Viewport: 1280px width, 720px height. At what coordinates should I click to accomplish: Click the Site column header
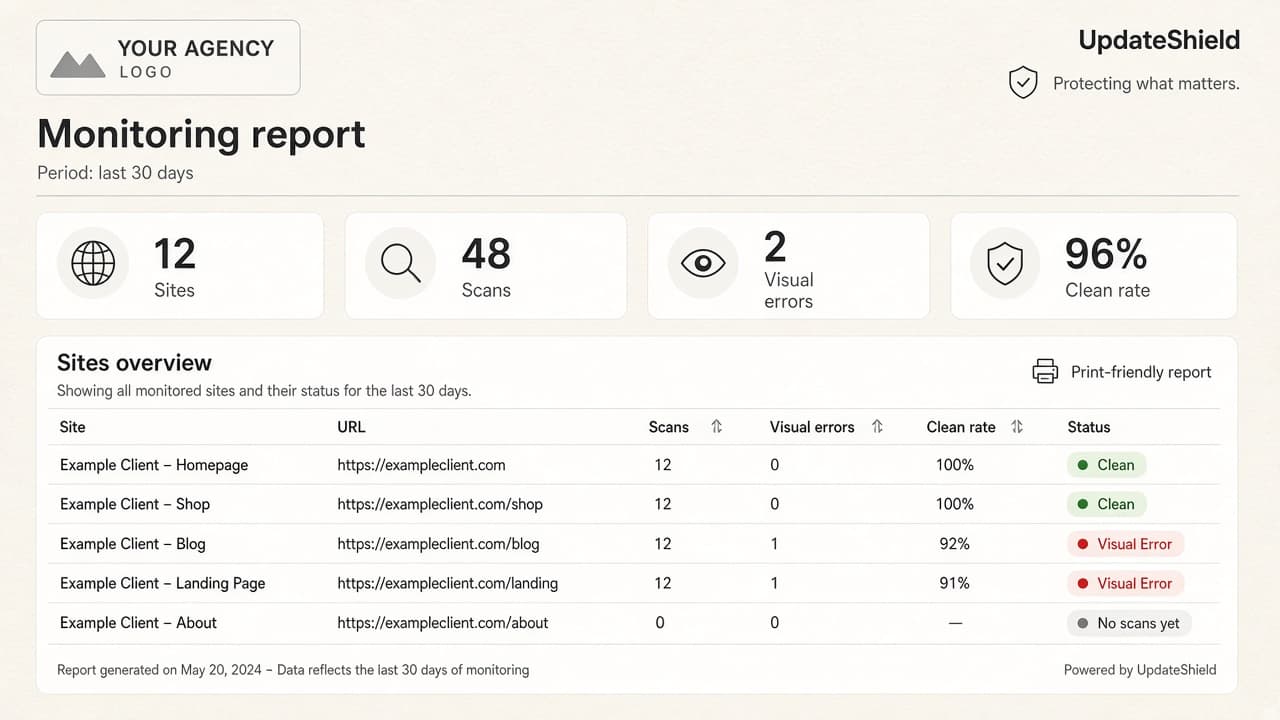pyautogui.click(x=73, y=427)
